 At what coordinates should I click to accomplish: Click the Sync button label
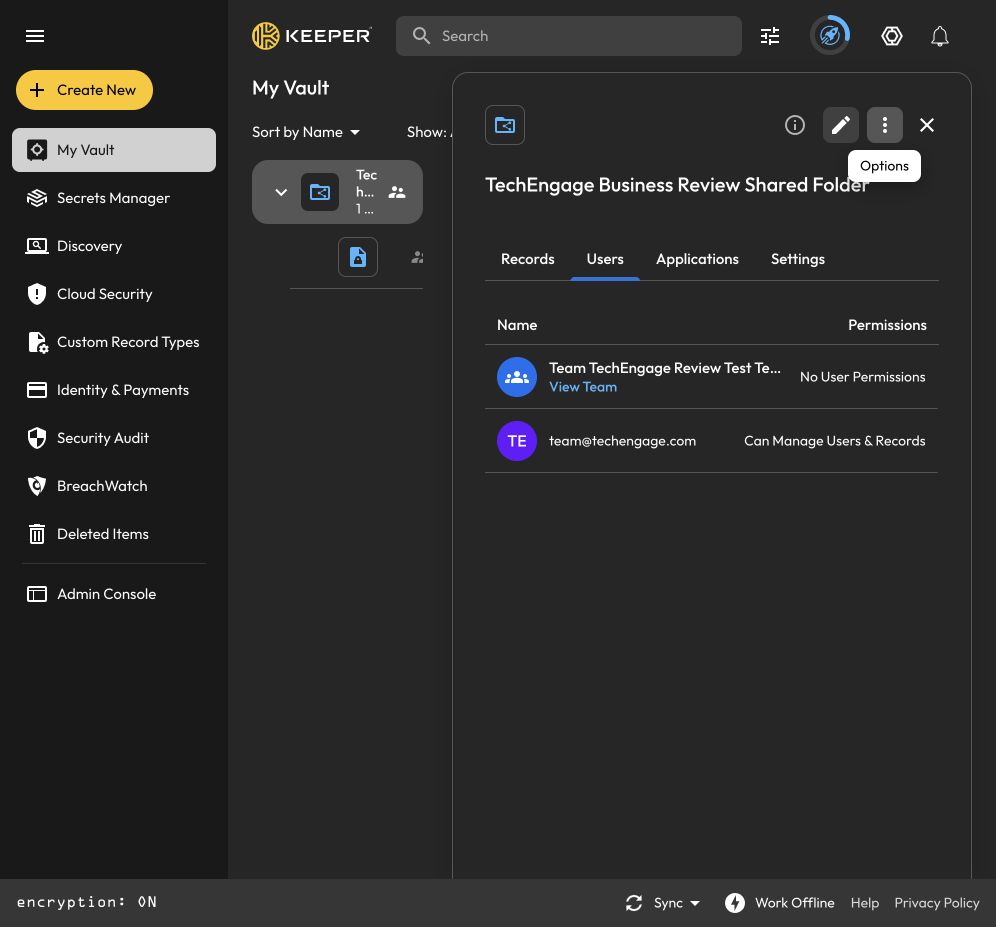[668, 903]
